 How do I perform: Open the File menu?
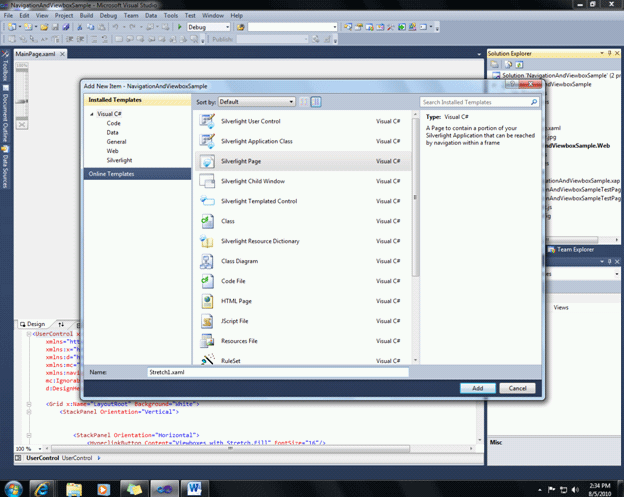(x=8, y=16)
